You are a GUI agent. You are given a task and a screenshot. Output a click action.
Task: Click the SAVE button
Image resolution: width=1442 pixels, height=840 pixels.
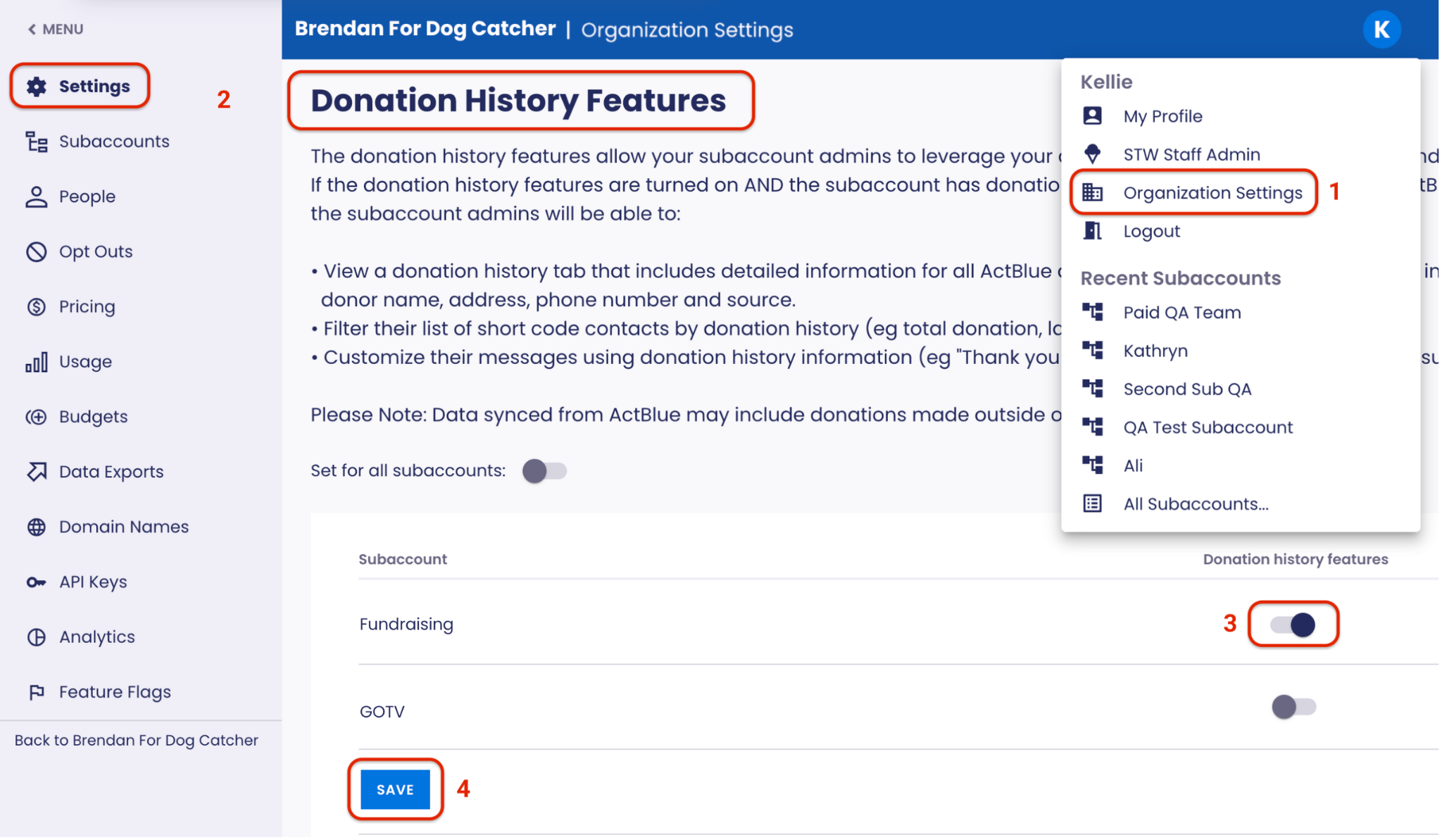[x=395, y=789]
